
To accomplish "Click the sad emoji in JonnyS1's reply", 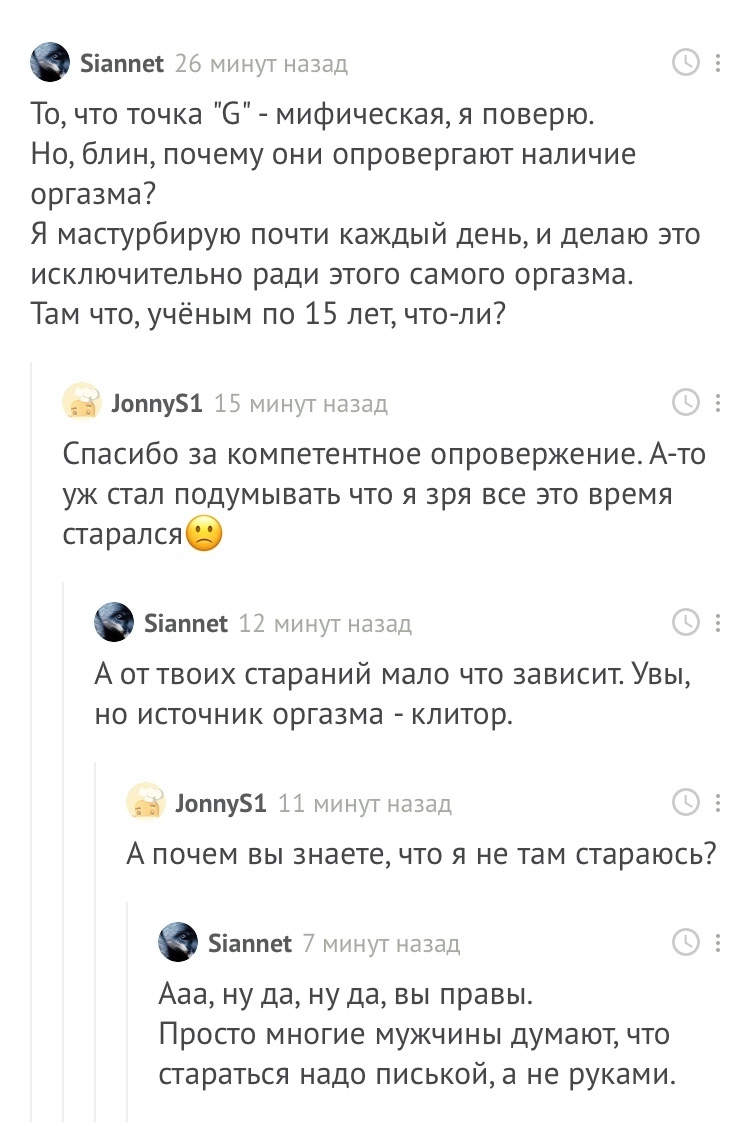I will tap(204, 535).
